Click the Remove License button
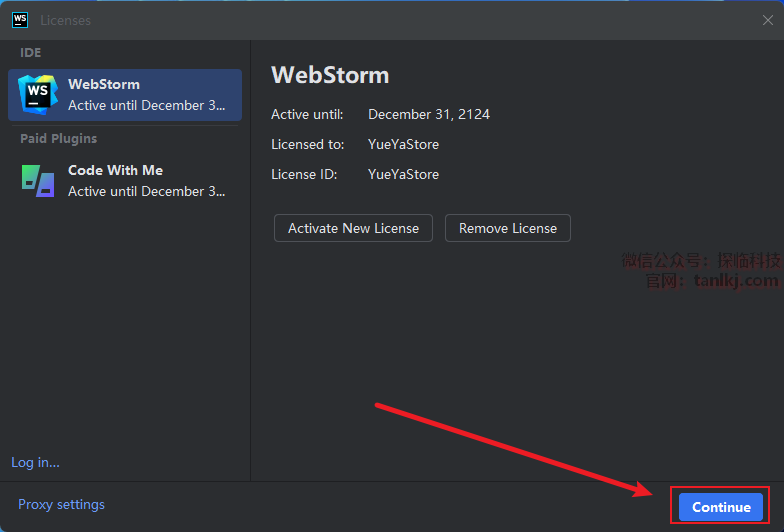This screenshot has width=784, height=532. pos(507,228)
